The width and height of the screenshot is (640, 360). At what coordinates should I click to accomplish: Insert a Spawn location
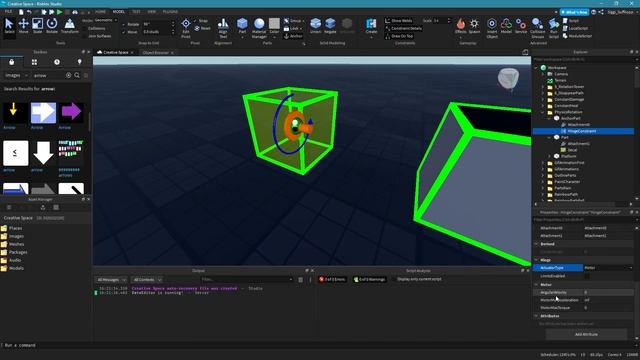point(474,26)
